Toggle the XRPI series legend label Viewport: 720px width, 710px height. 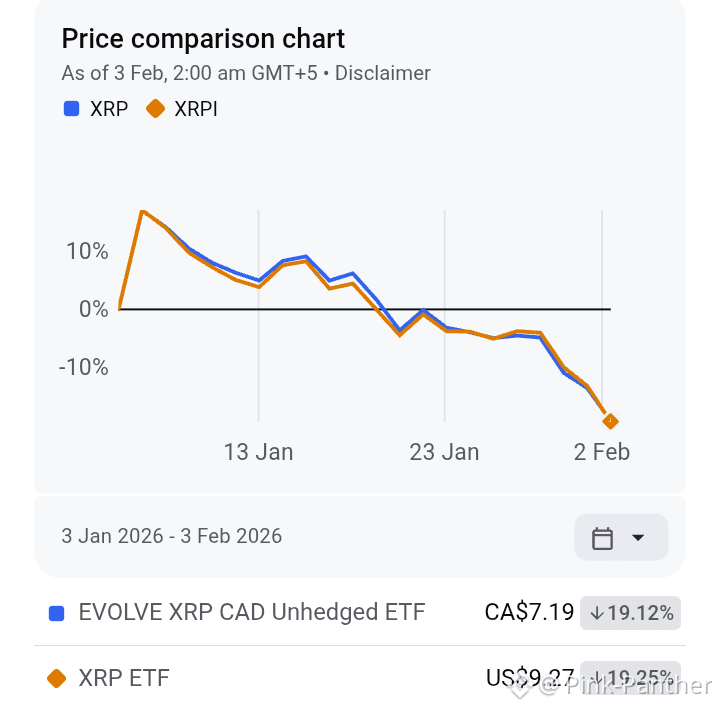[x=196, y=109]
